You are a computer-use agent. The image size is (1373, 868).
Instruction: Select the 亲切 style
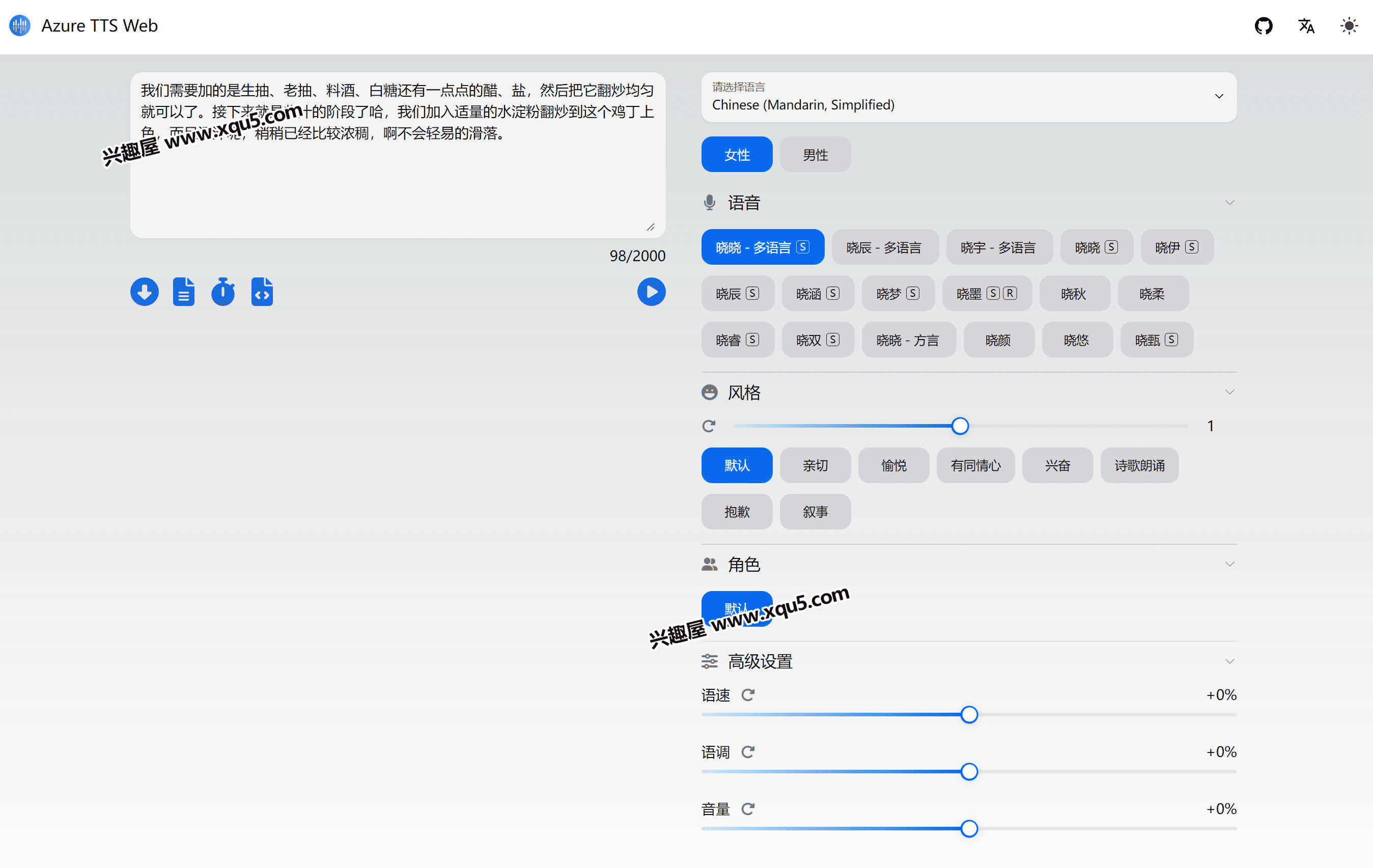pos(816,465)
